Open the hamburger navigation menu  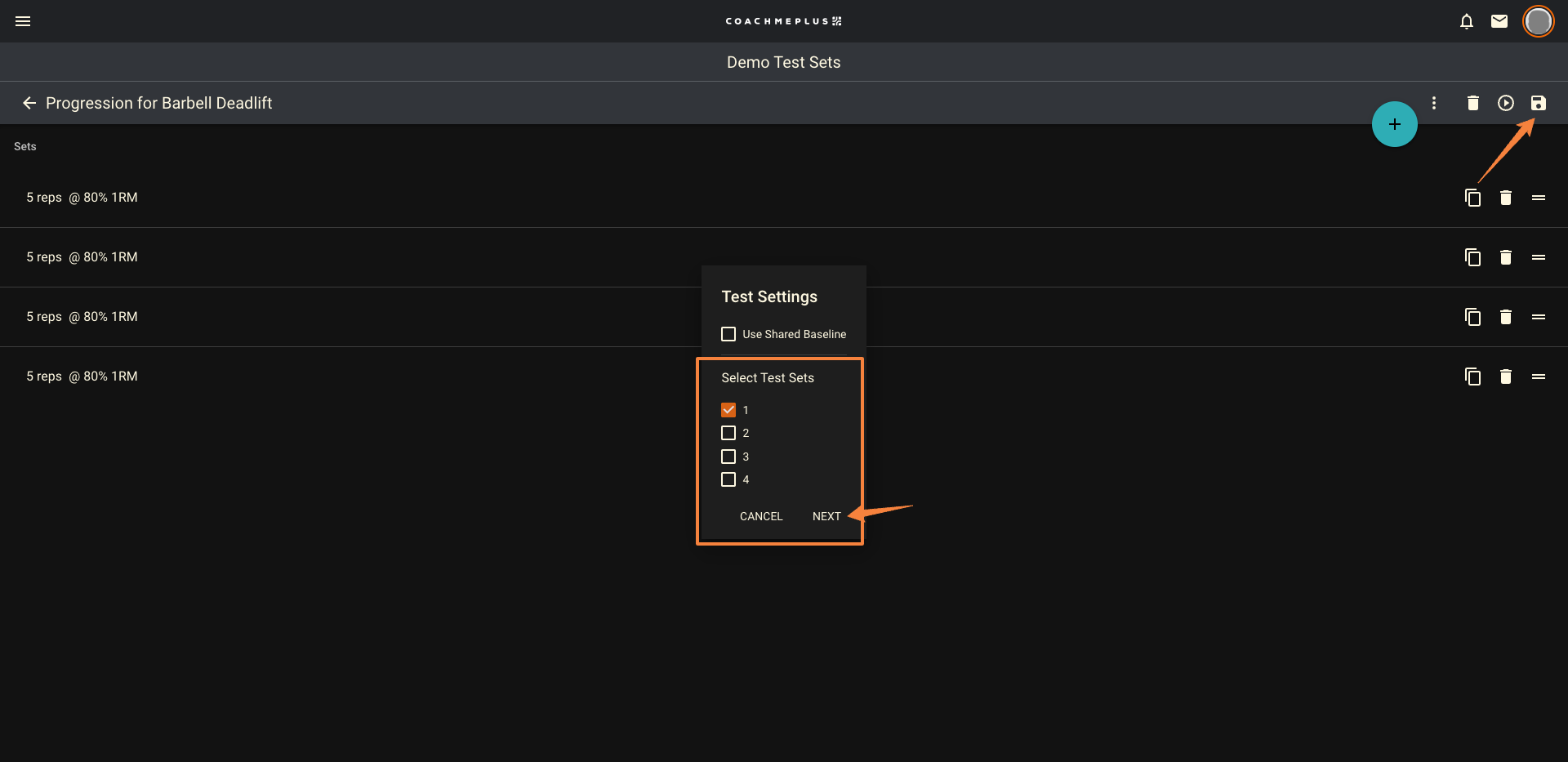pyautogui.click(x=23, y=21)
